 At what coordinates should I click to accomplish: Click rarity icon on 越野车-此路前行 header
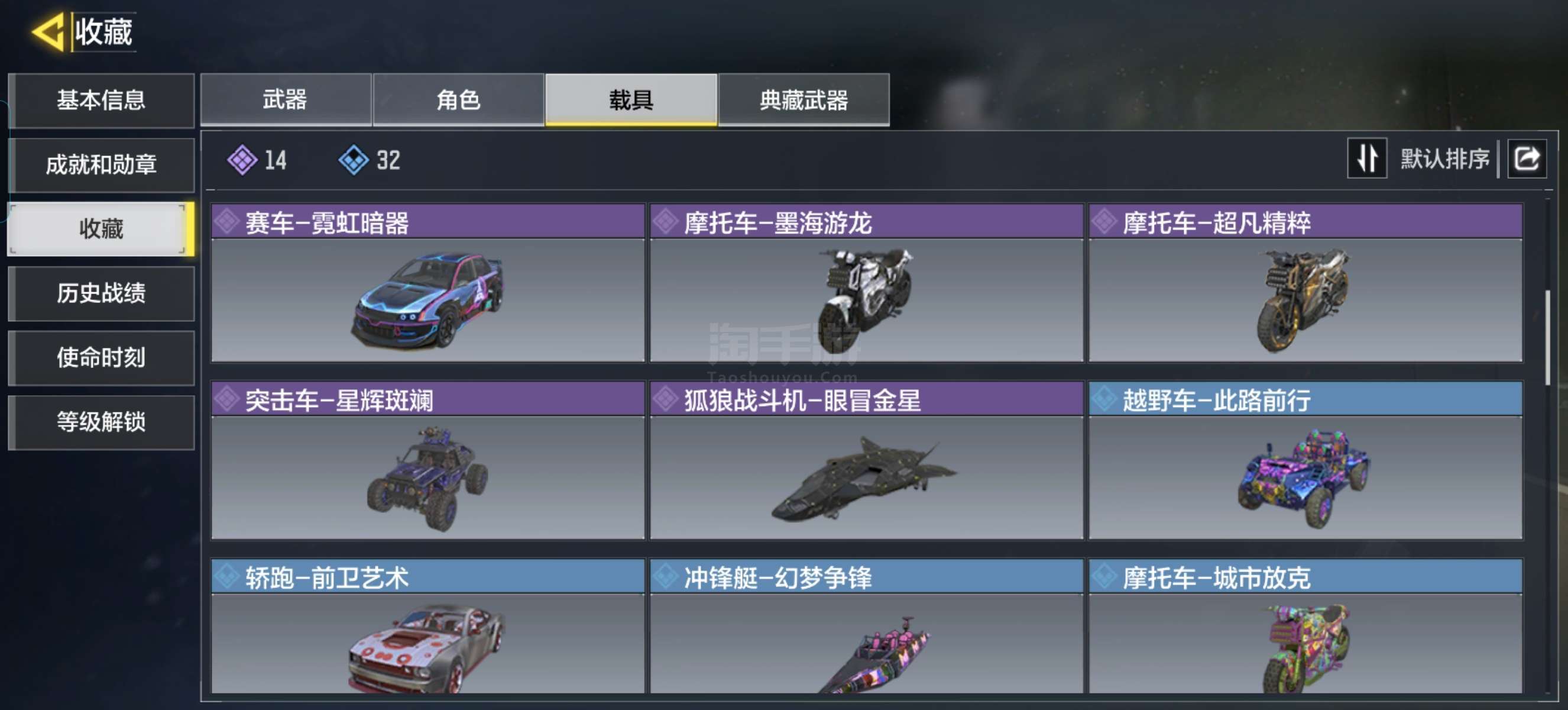coord(1104,399)
